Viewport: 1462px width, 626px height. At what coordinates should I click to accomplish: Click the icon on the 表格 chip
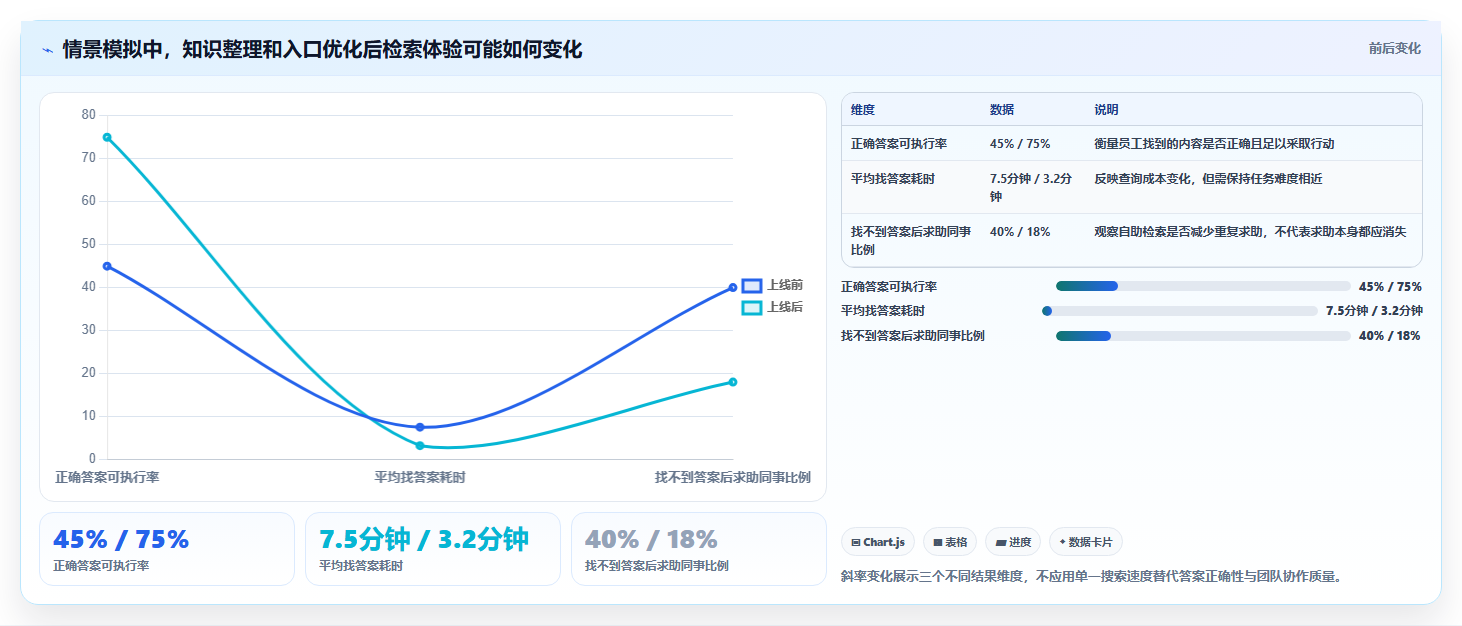pos(938,542)
